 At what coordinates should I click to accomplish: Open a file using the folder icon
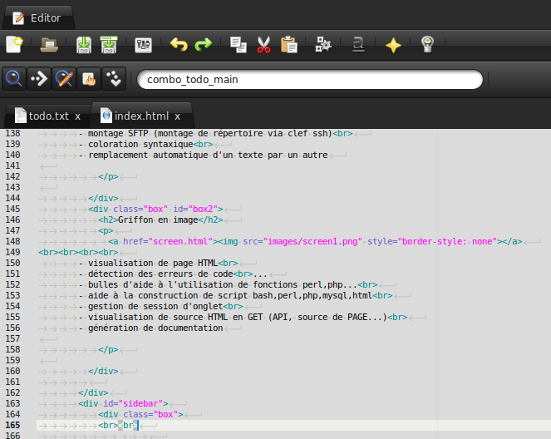[49, 45]
